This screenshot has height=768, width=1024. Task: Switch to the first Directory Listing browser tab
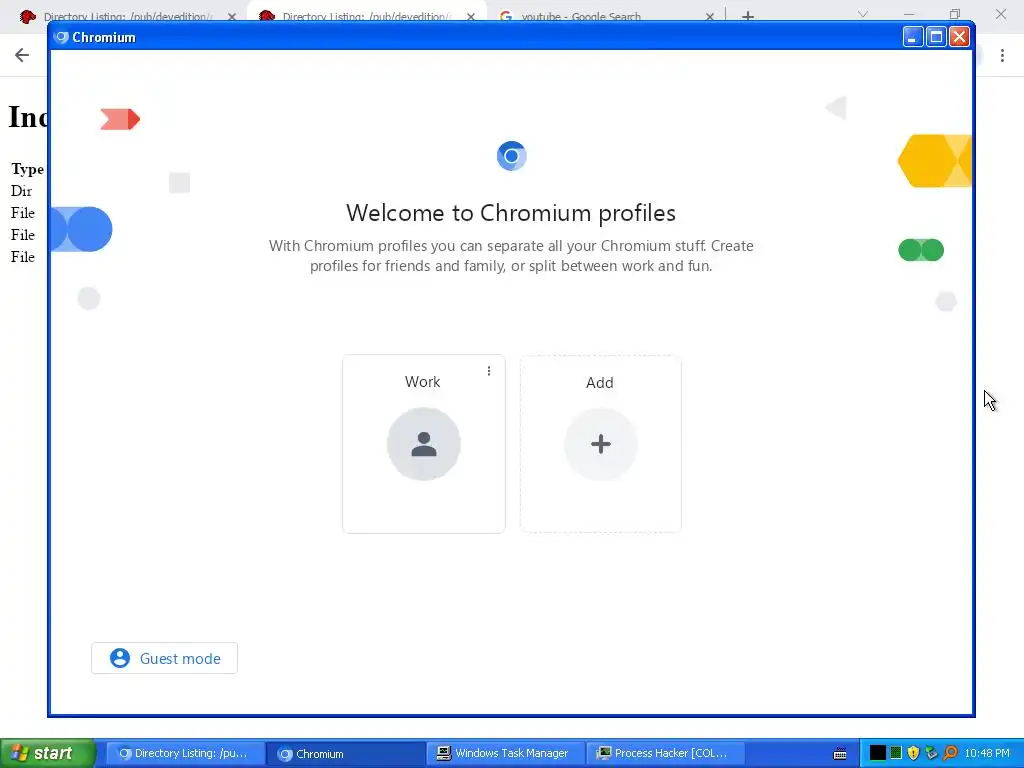click(129, 16)
